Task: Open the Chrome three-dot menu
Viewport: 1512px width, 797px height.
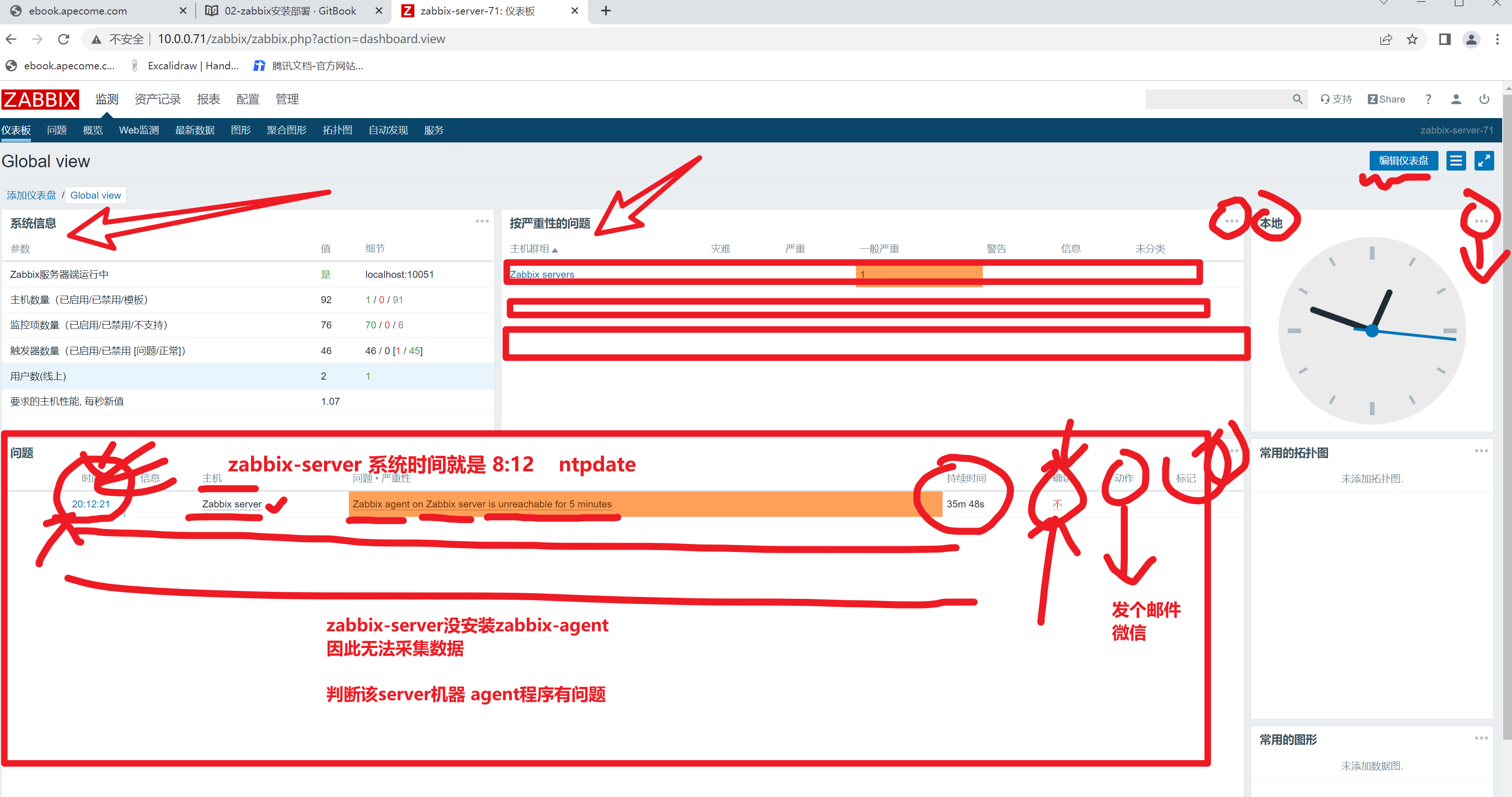Action: coord(1497,39)
